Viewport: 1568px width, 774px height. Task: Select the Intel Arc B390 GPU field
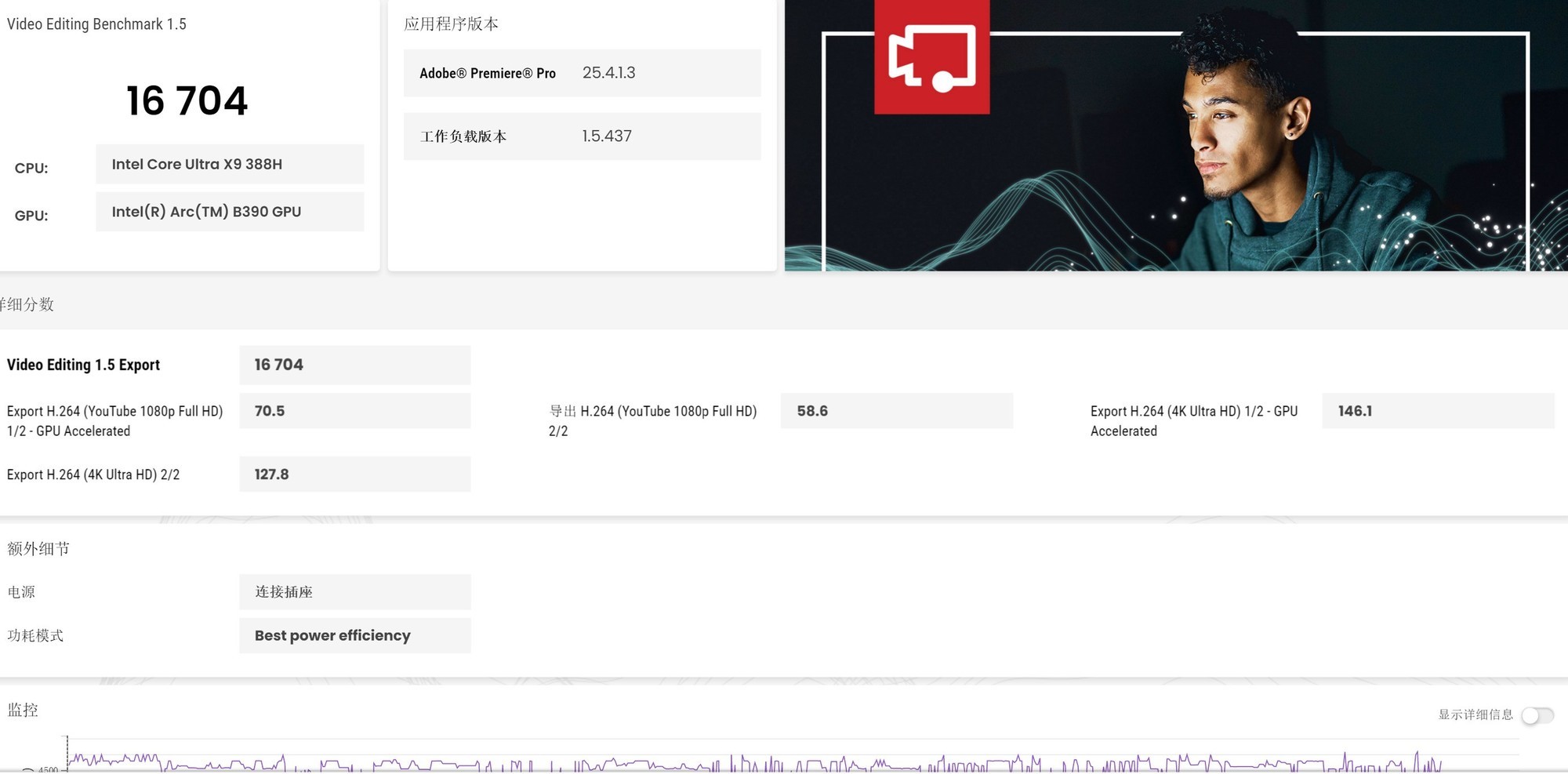(230, 212)
